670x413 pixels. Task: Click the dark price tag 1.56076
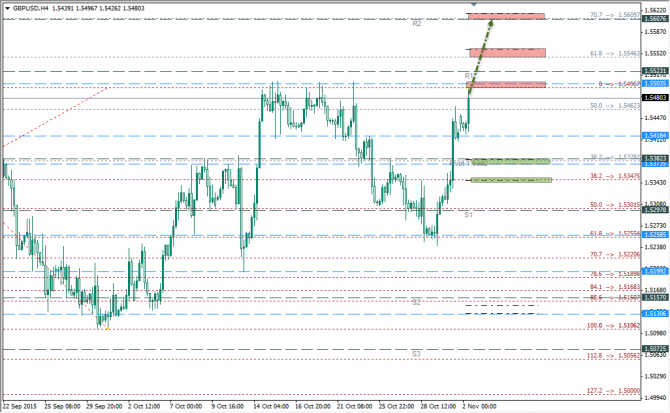pyautogui.click(x=655, y=18)
